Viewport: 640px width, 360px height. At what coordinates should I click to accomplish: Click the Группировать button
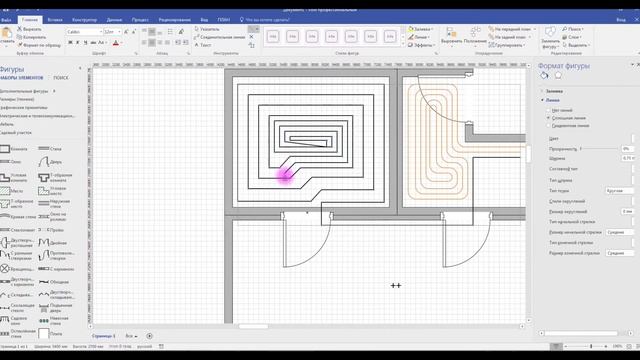click(x=507, y=45)
